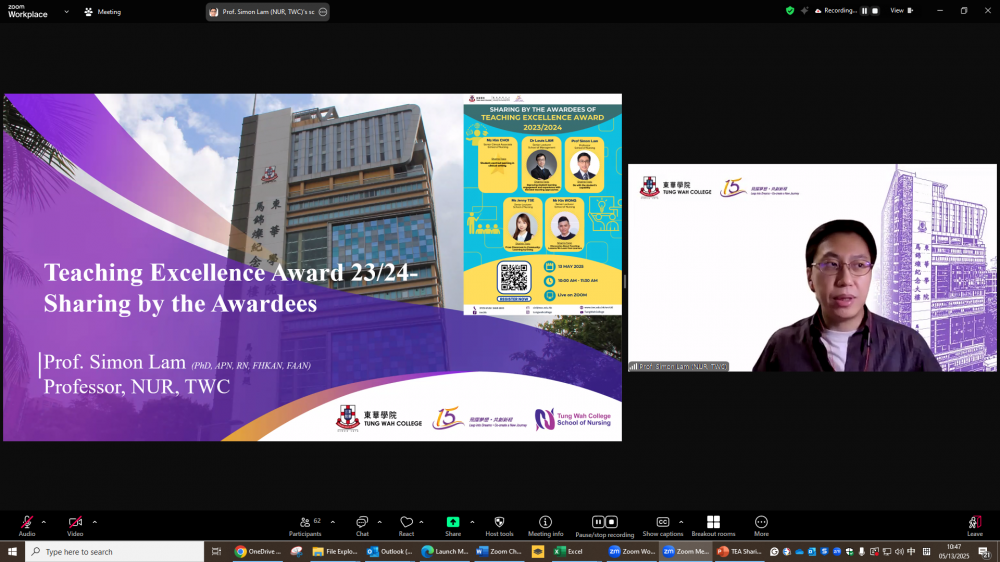
Task: Open the Windows Start menu
Action: [12, 551]
